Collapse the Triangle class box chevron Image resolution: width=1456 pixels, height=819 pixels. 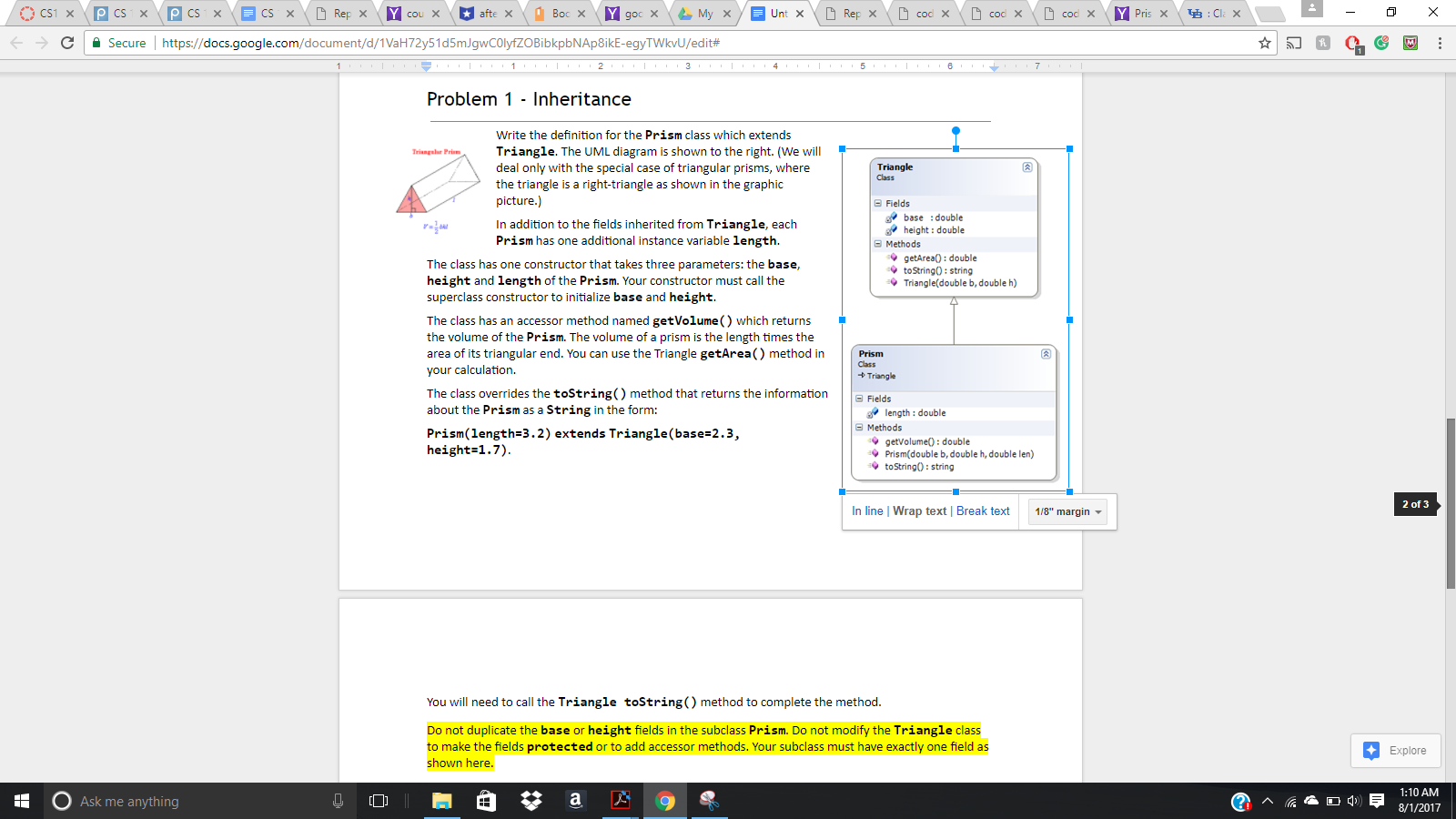pos(1027,167)
